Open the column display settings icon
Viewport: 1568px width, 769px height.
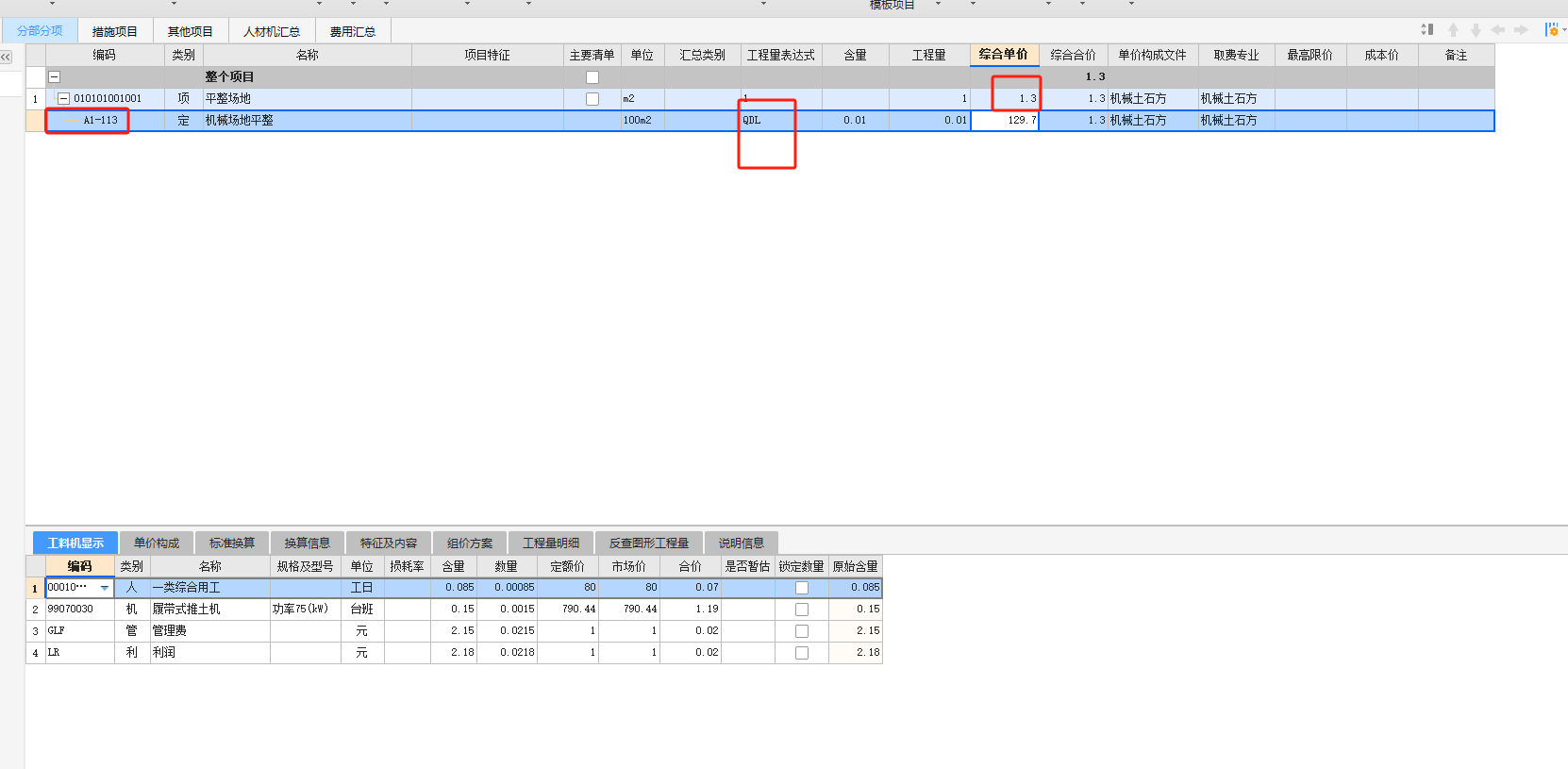(x=1551, y=30)
